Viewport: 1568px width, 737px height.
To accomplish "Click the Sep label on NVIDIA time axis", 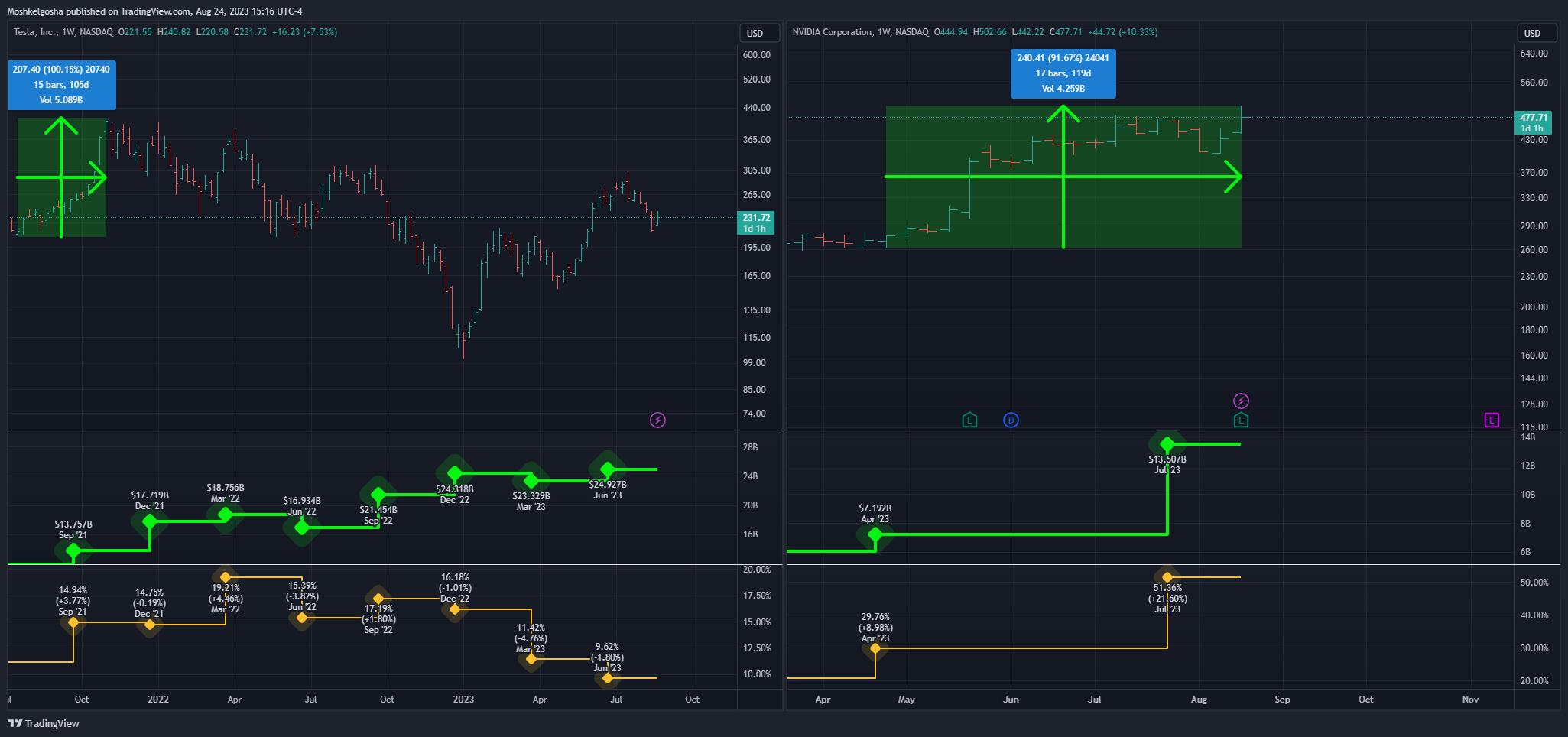I will click(1282, 700).
